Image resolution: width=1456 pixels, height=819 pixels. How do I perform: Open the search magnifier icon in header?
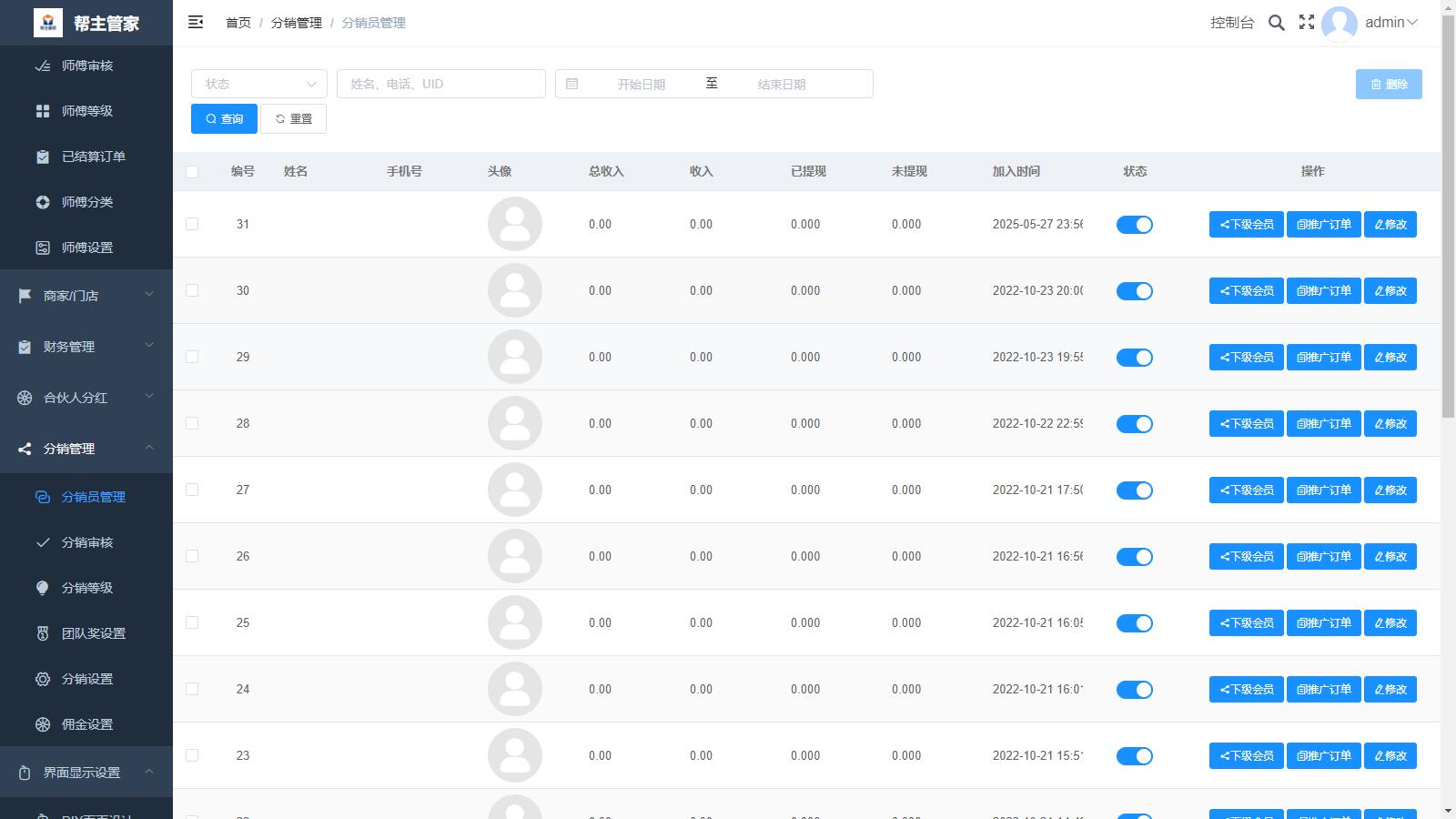pos(1277,23)
